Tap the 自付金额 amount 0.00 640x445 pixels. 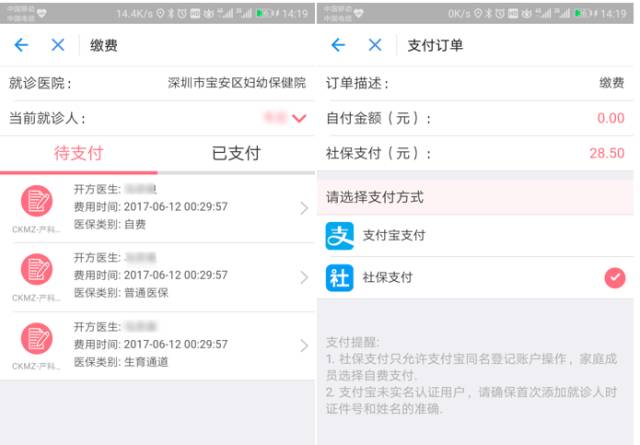(610, 119)
